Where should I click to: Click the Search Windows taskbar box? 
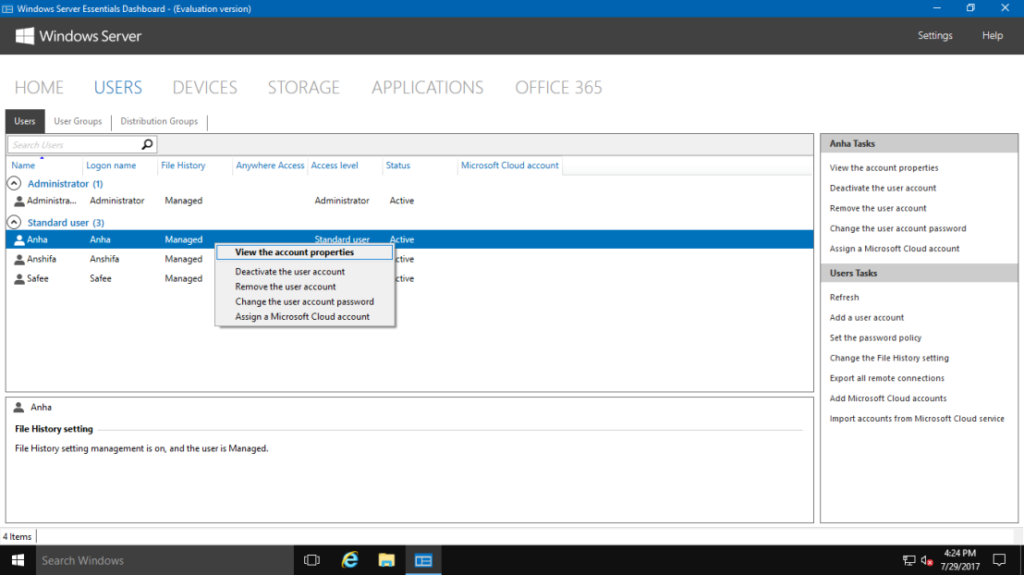(165, 560)
